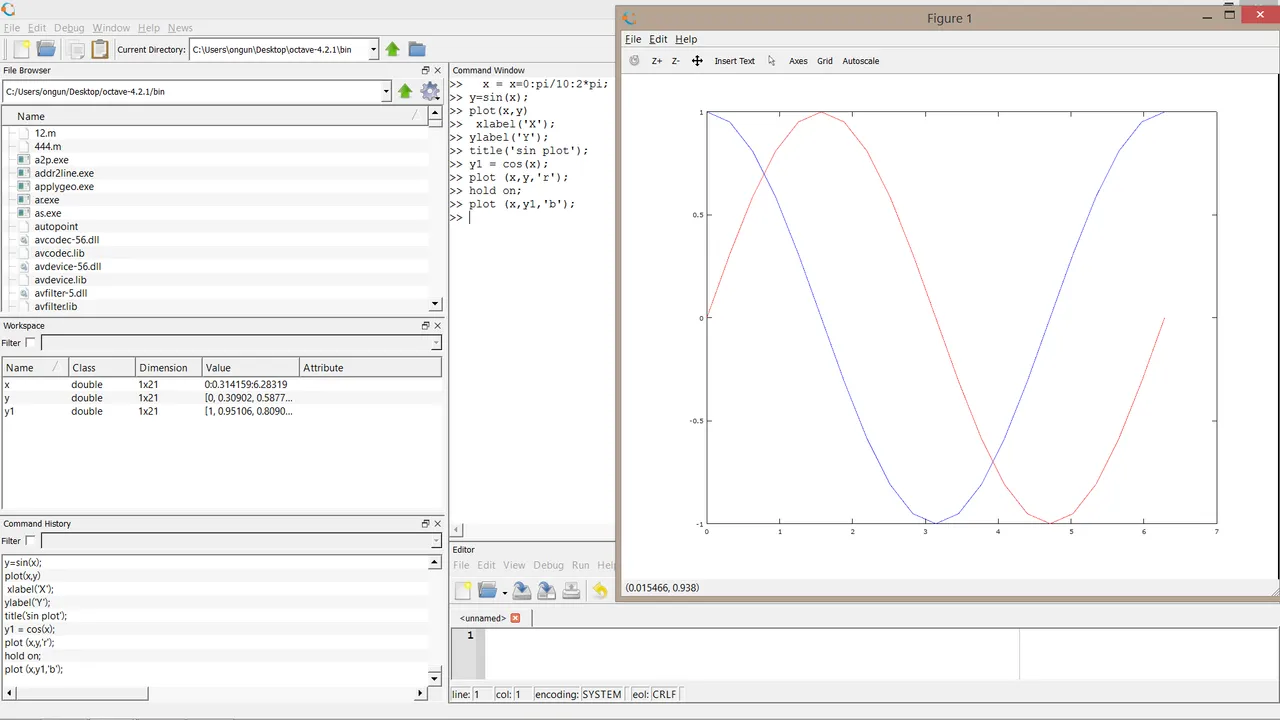
Task: Click the Copy icon in main toolbar
Action: [75, 49]
